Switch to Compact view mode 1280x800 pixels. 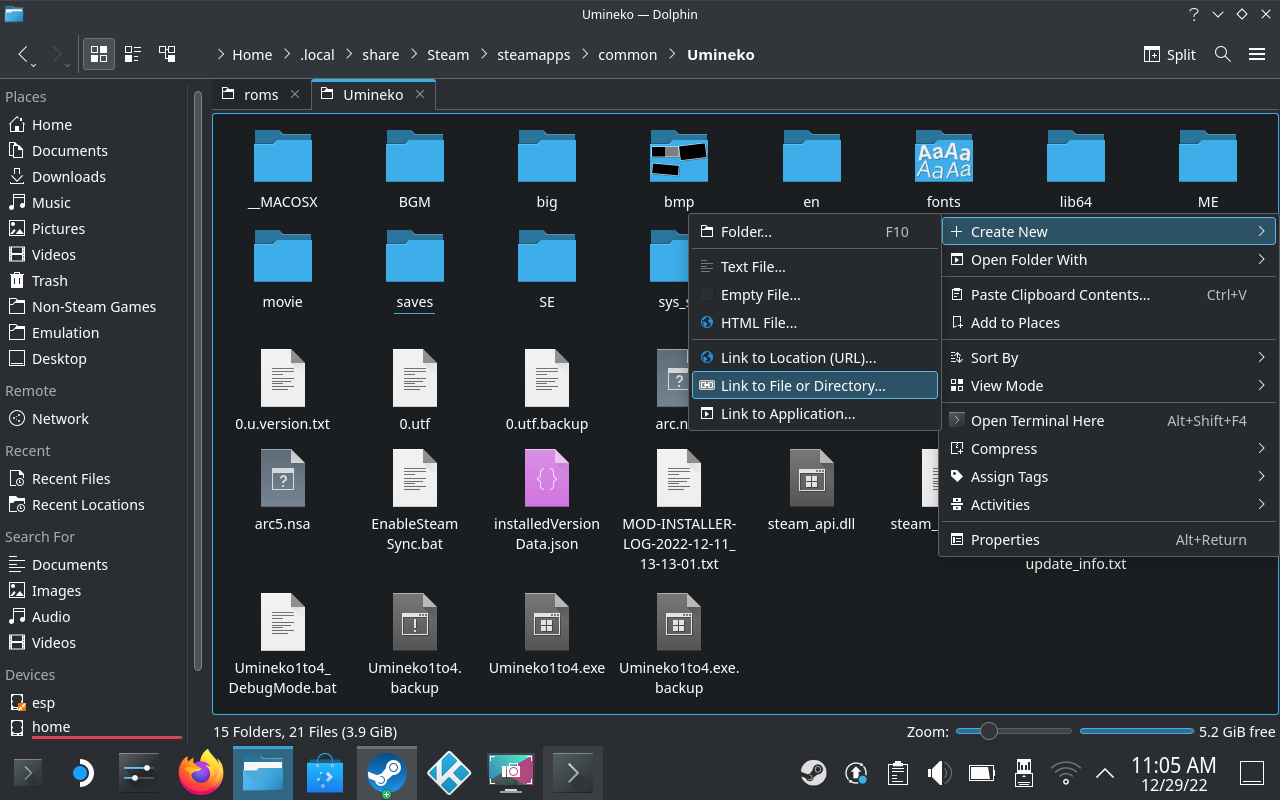point(132,54)
